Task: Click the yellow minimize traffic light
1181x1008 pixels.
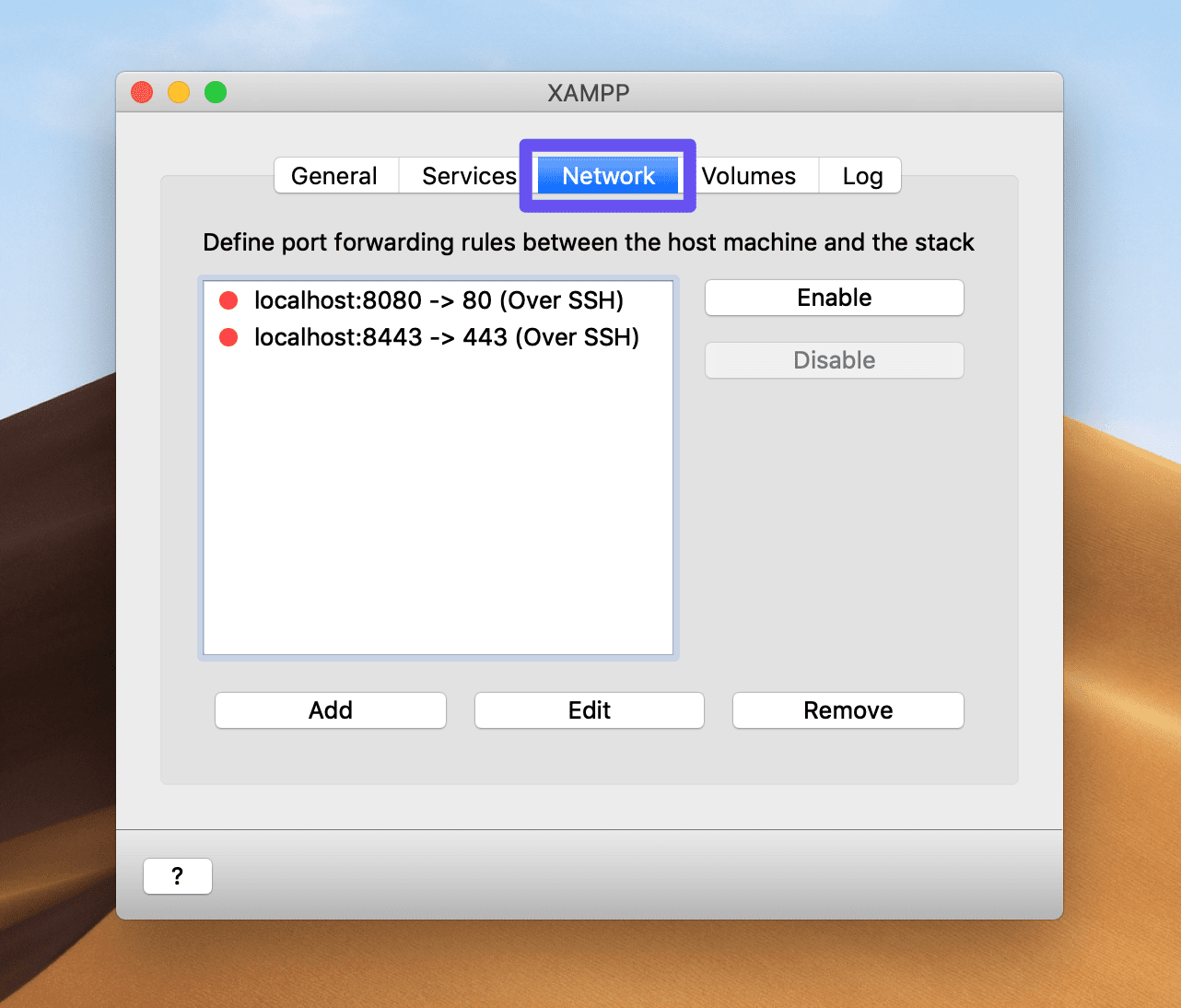Action: tap(178, 91)
